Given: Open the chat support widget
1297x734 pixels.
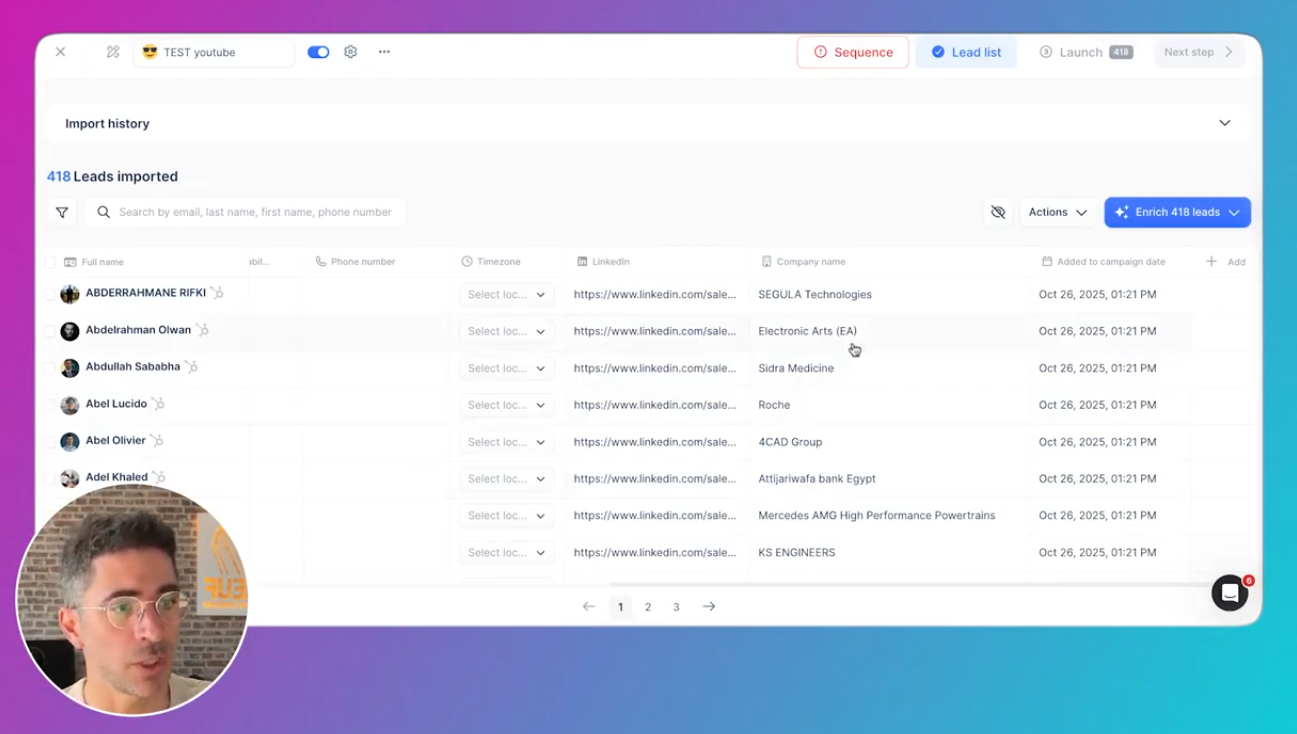Looking at the screenshot, I should (x=1230, y=593).
